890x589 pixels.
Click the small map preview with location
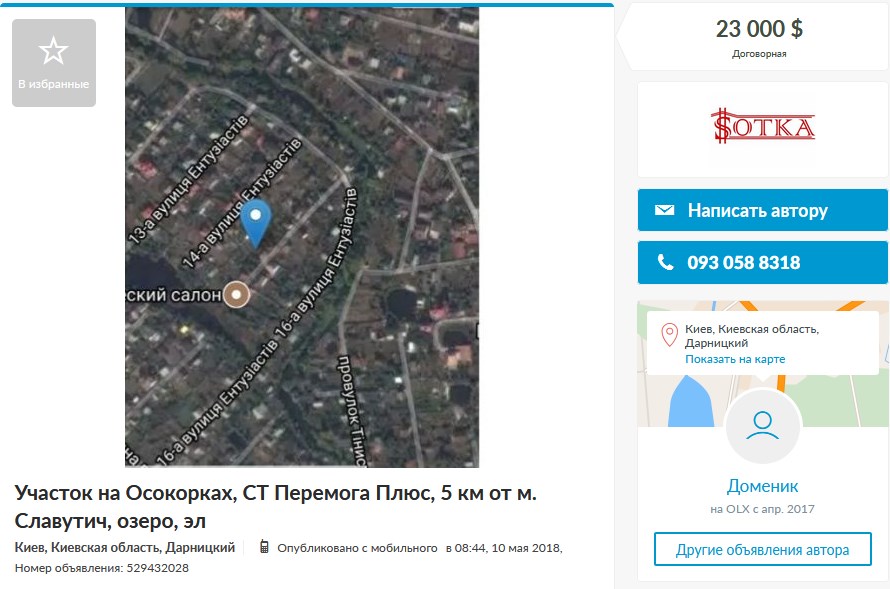tap(762, 364)
